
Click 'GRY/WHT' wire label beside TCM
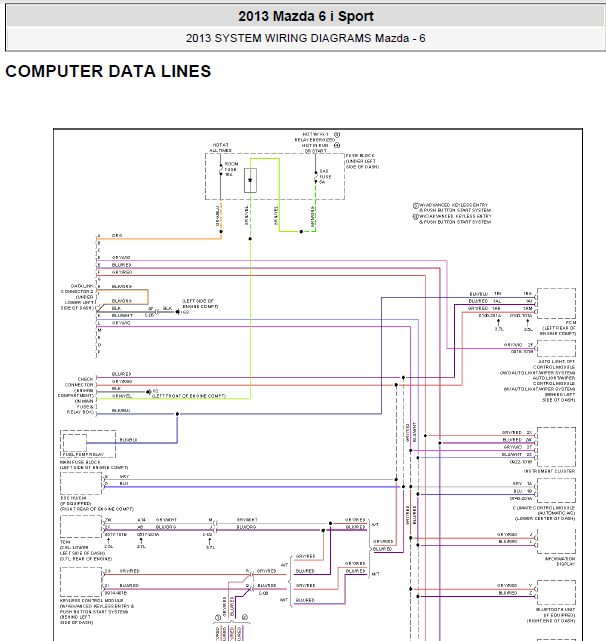tap(166, 520)
